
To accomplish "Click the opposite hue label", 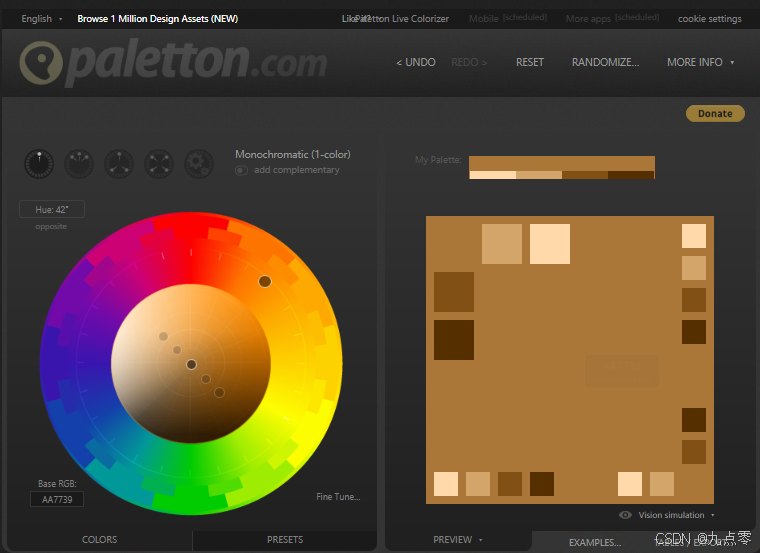I will [51, 226].
